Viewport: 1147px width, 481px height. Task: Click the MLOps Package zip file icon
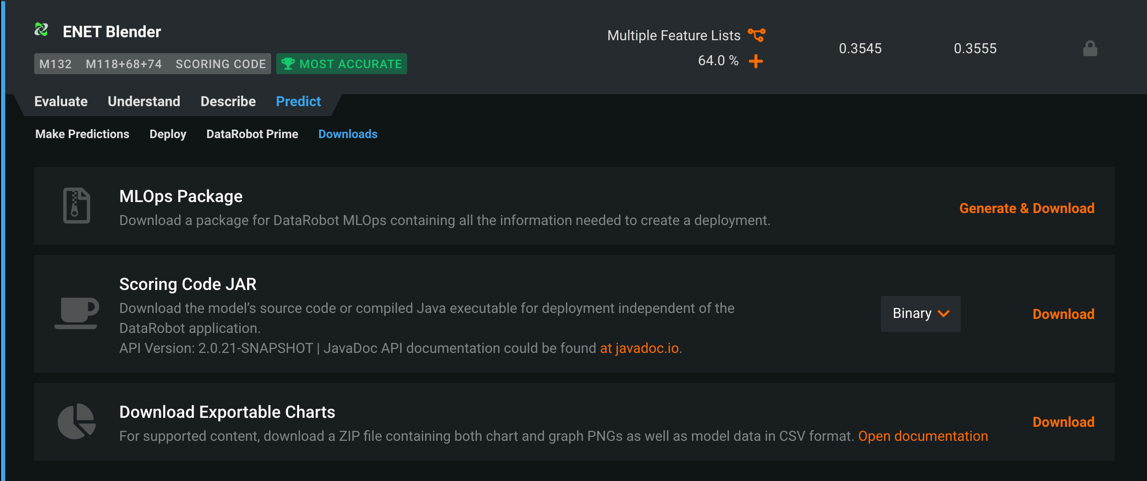tap(76, 205)
